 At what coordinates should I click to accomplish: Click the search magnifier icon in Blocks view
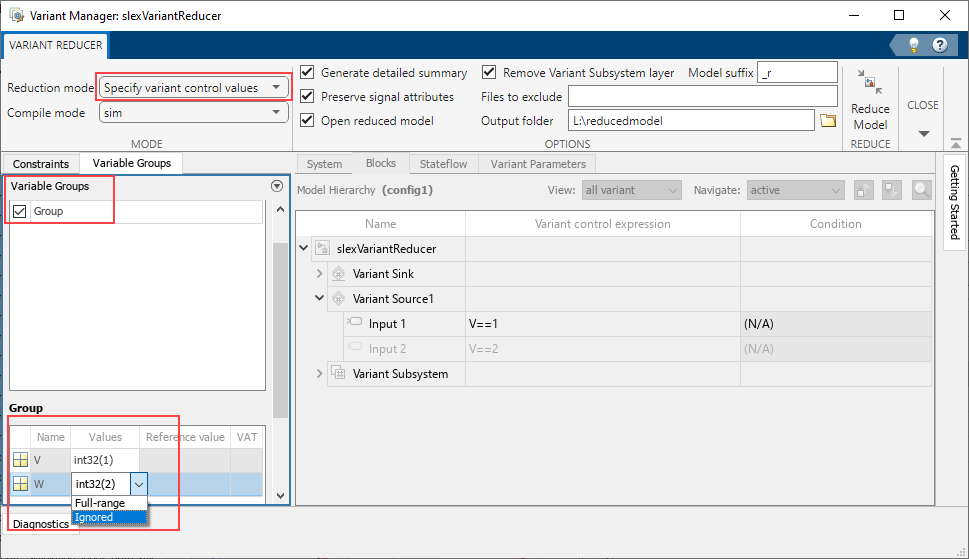point(921,190)
